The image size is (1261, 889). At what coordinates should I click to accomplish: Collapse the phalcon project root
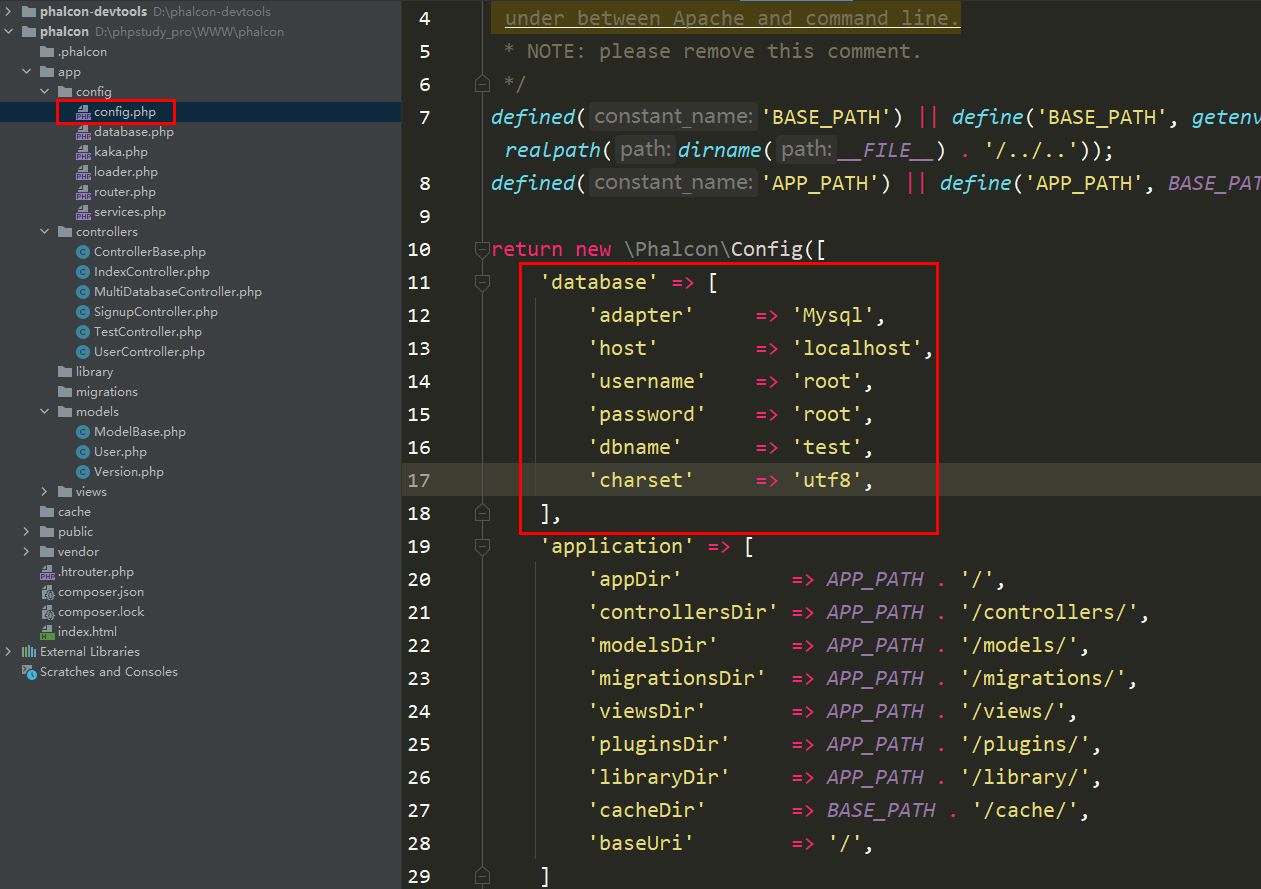tap(9, 32)
